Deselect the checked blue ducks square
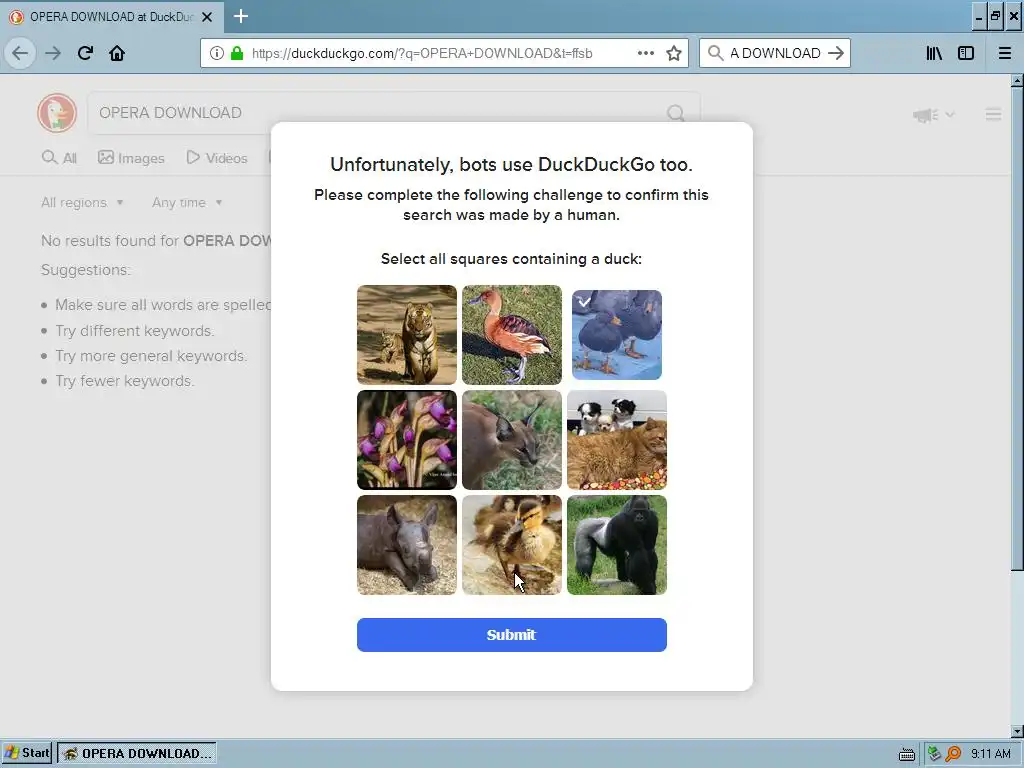The width and height of the screenshot is (1024, 768). [617, 335]
